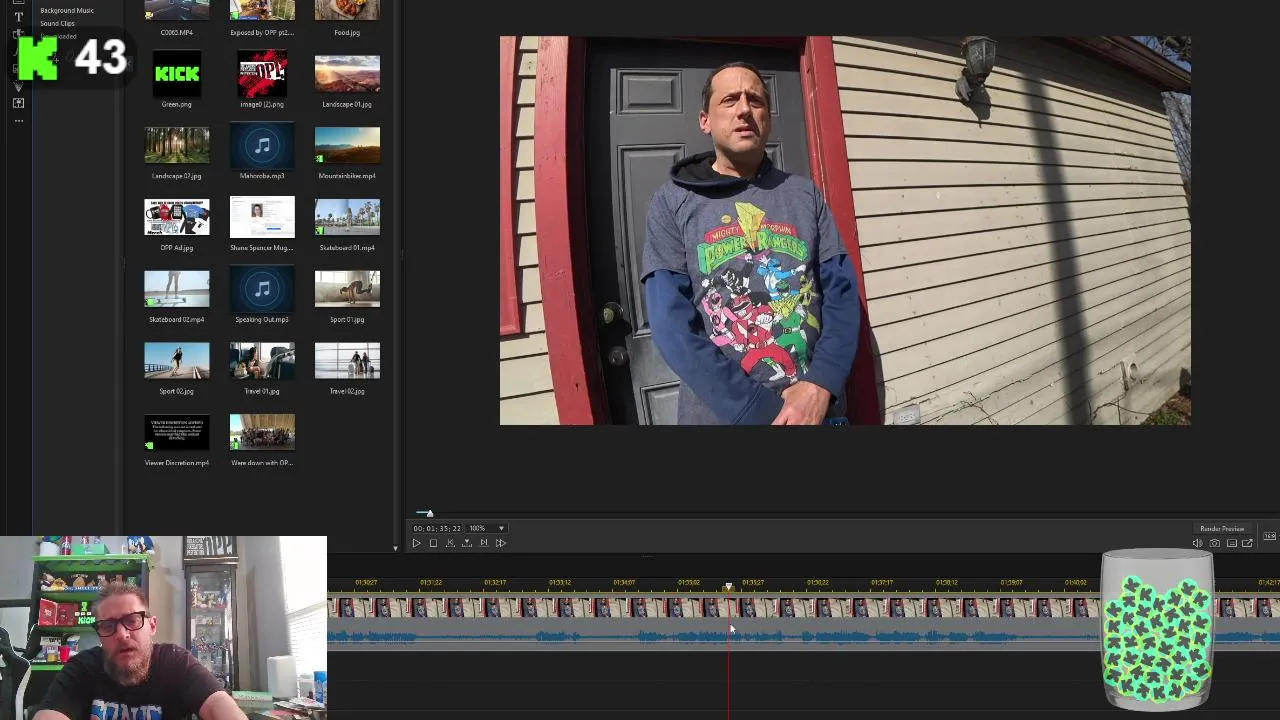The image size is (1280, 720).
Task: Select the image0 (2).png thumbnail
Action: pos(262,74)
